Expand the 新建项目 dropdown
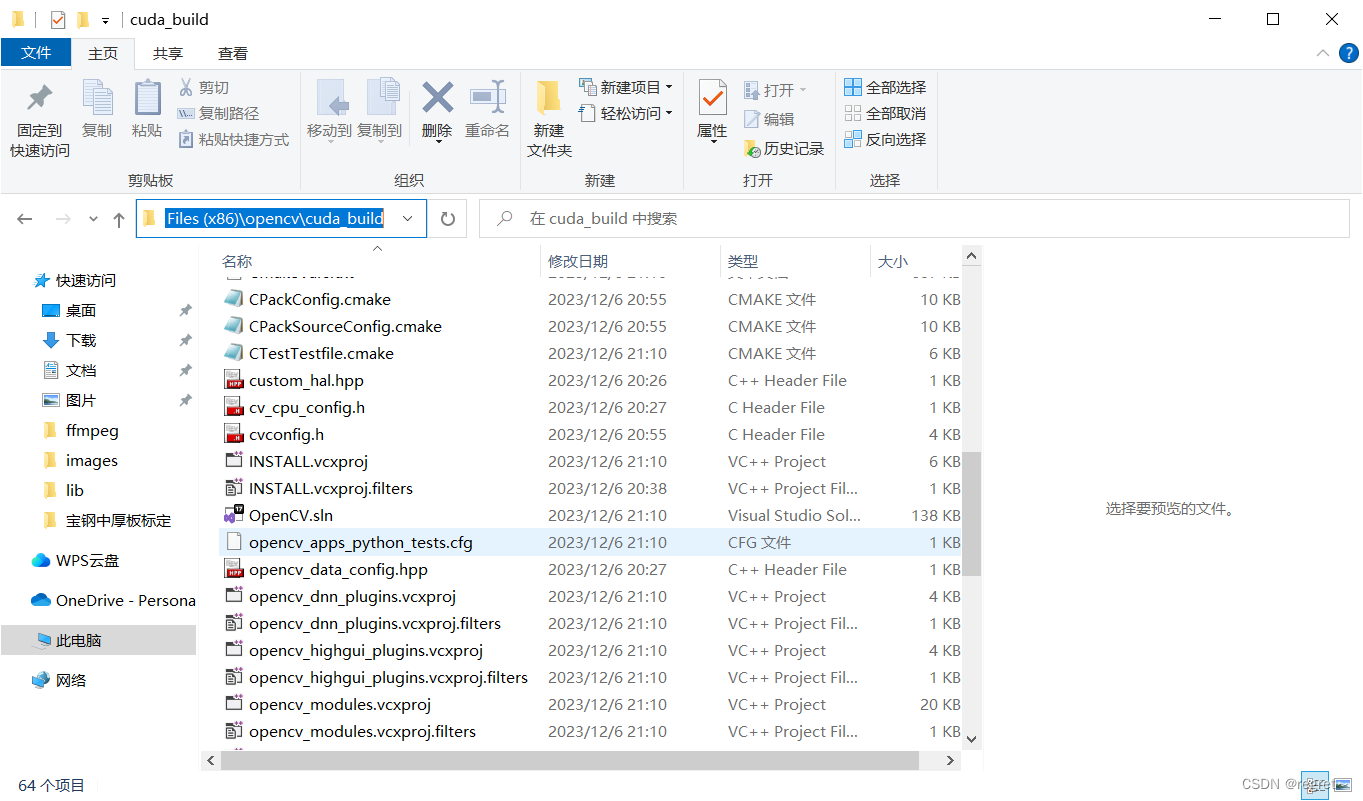The height and width of the screenshot is (801, 1363). click(668, 86)
